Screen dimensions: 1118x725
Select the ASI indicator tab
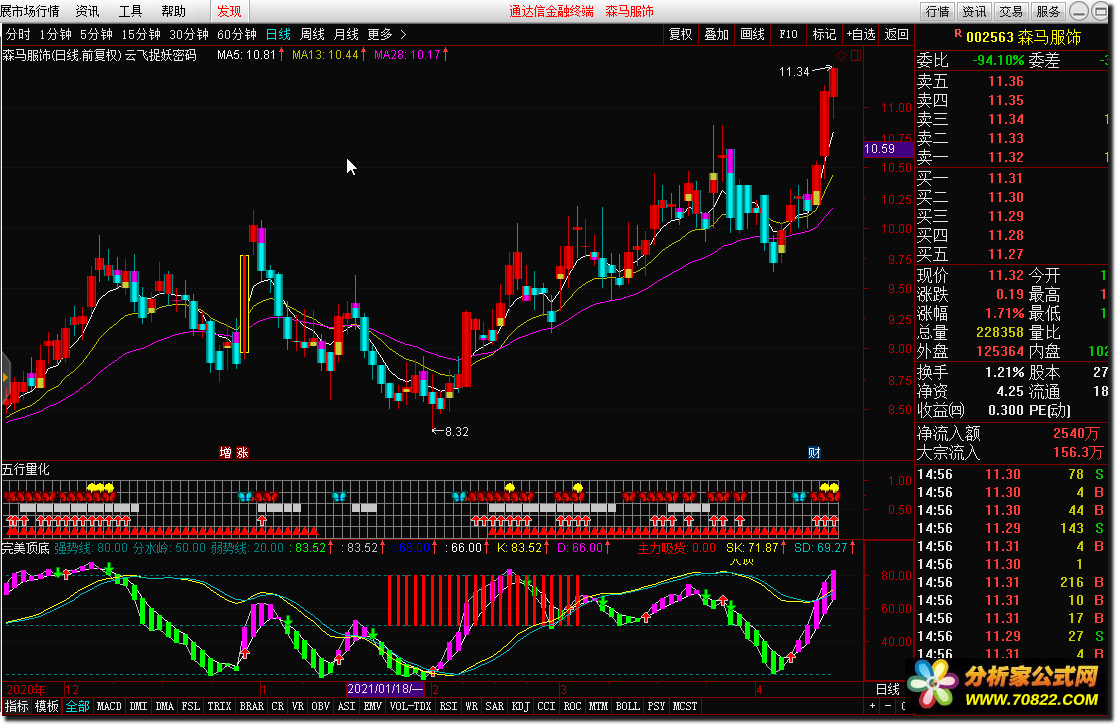[347, 706]
